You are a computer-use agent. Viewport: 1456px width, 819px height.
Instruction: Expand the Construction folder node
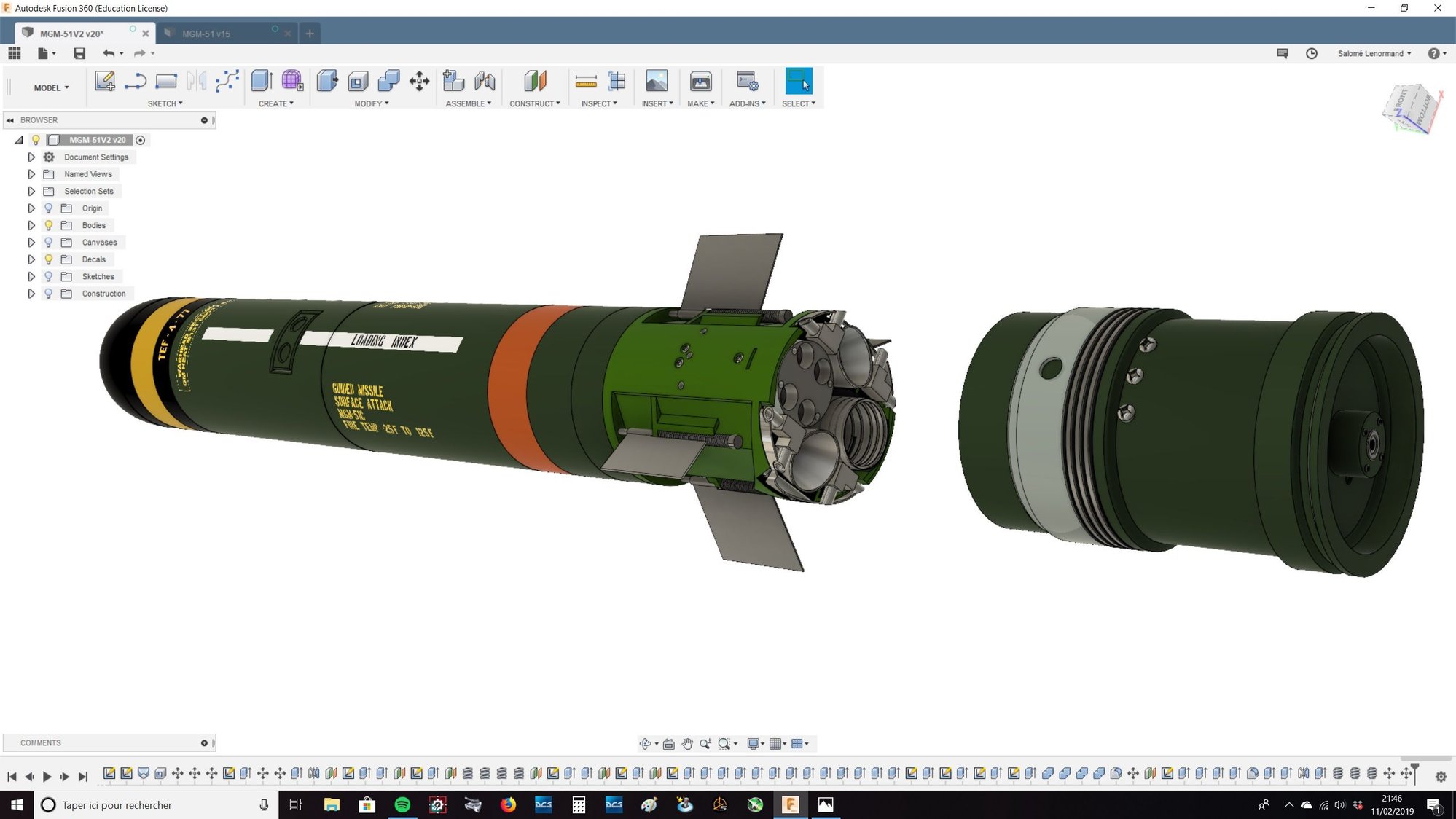click(x=31, y=294)
